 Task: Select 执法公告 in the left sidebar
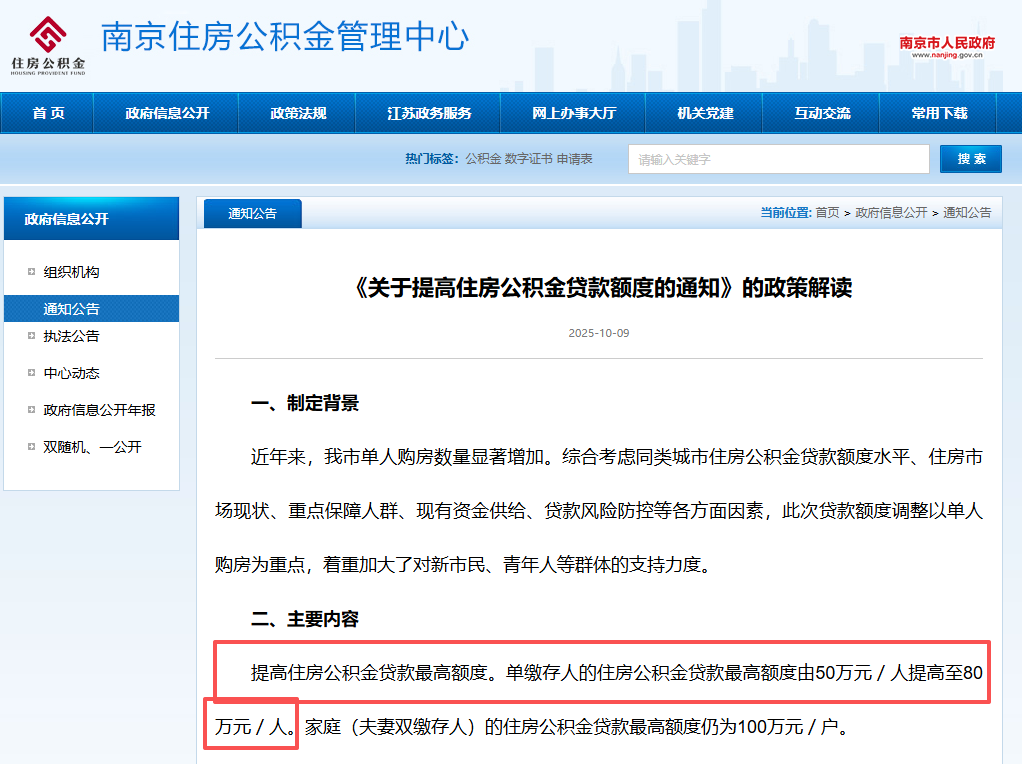tap(71, 336)
